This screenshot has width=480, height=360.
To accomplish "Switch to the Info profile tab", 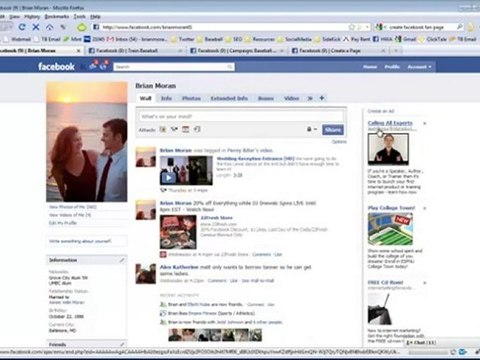I will [x=166, y=98].
